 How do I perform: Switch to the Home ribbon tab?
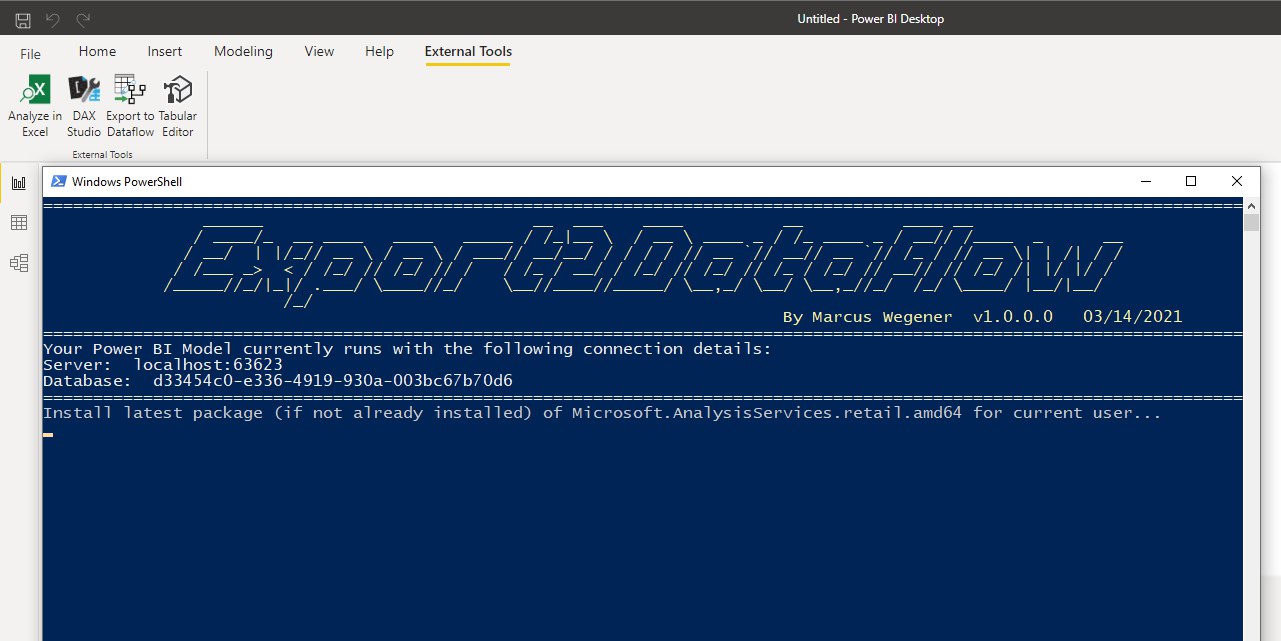click(98, 51)
